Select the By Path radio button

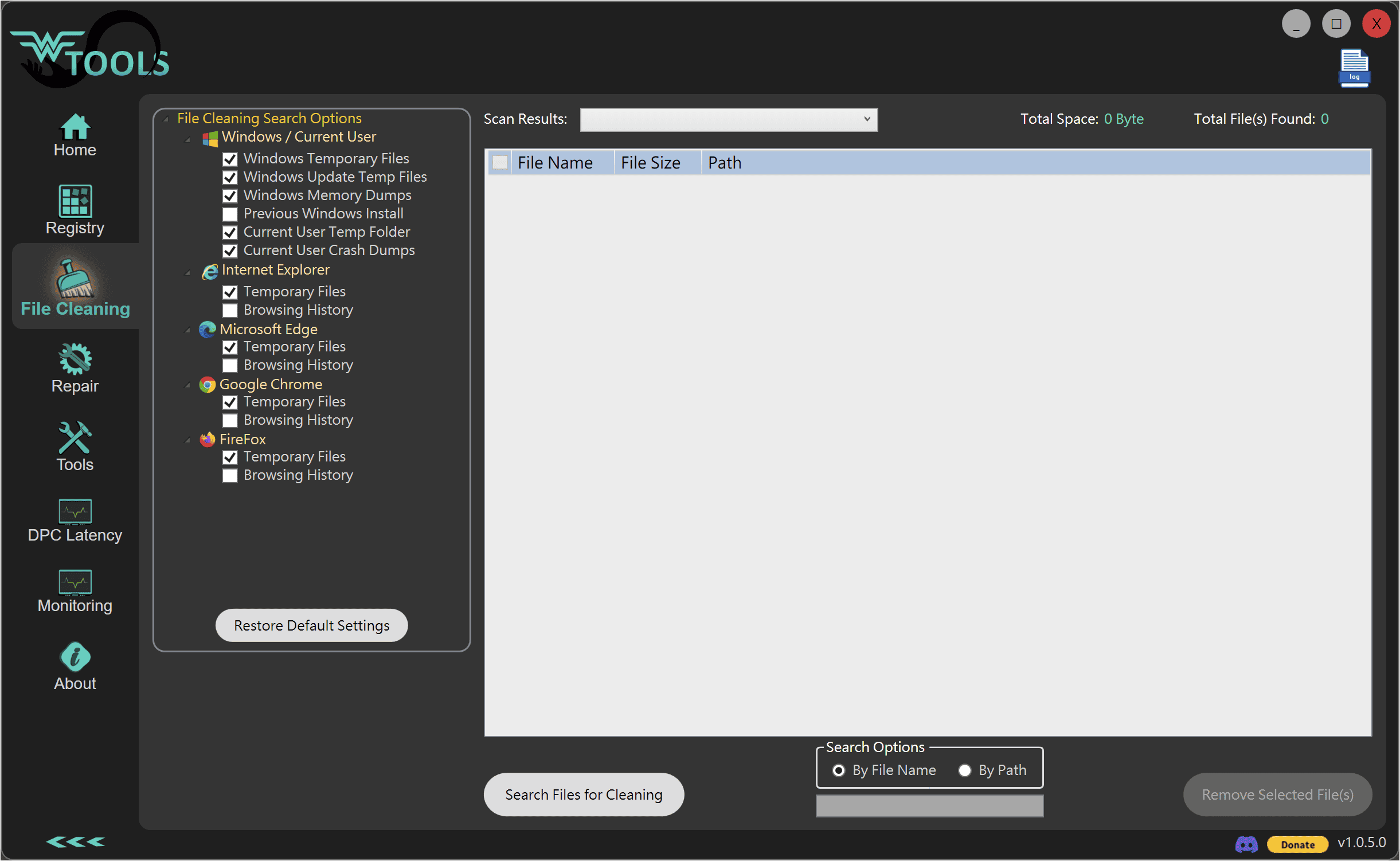pos(964,770)
